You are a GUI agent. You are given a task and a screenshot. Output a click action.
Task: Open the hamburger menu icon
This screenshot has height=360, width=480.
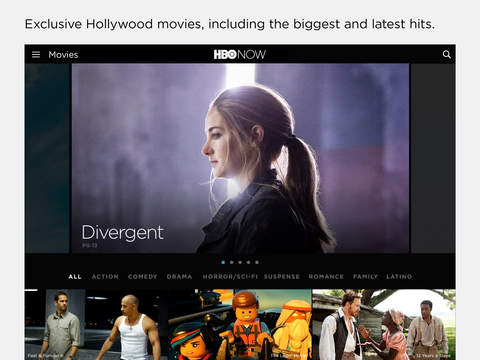click(x=36, y=54)
